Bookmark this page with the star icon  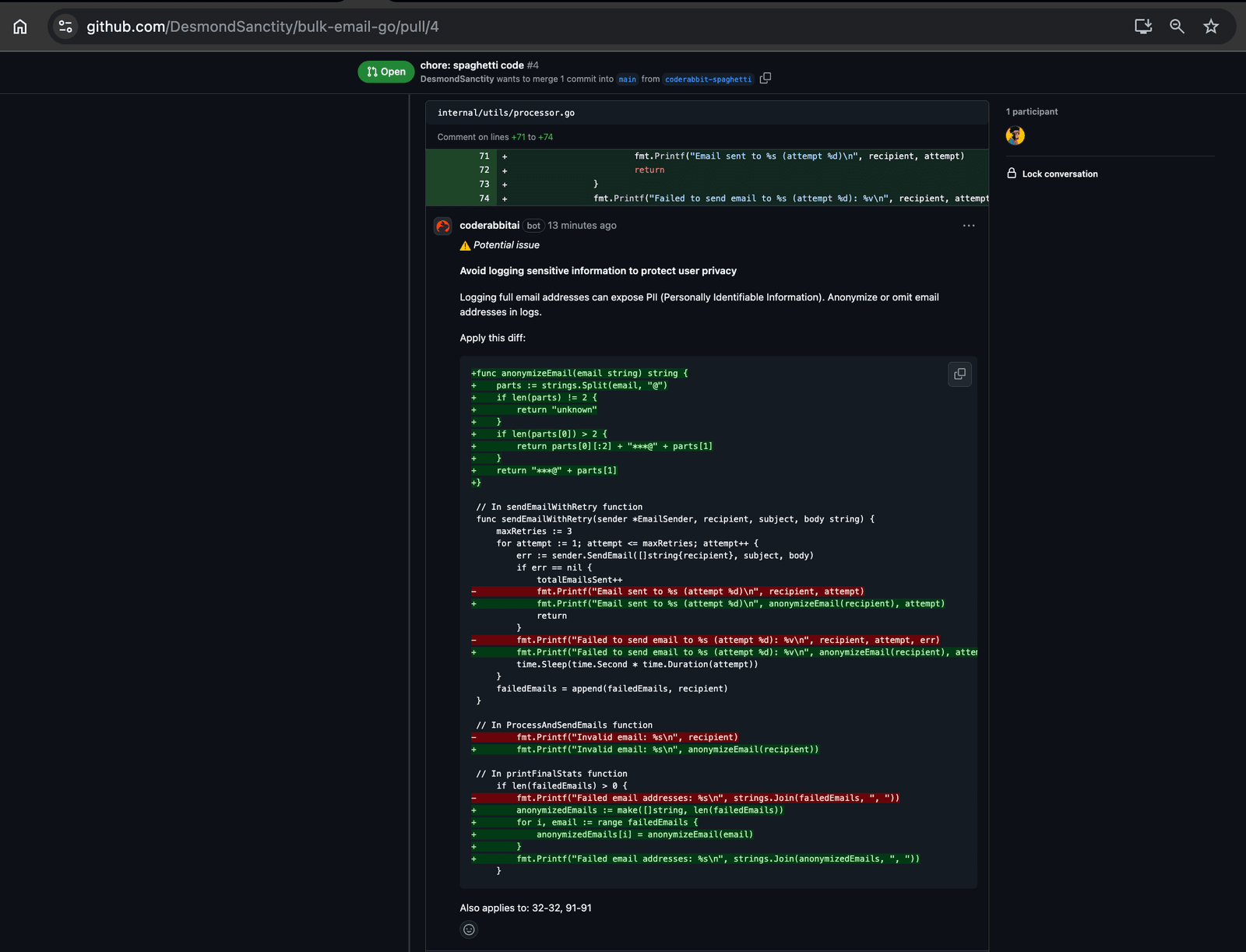[x=1211, y=26]
